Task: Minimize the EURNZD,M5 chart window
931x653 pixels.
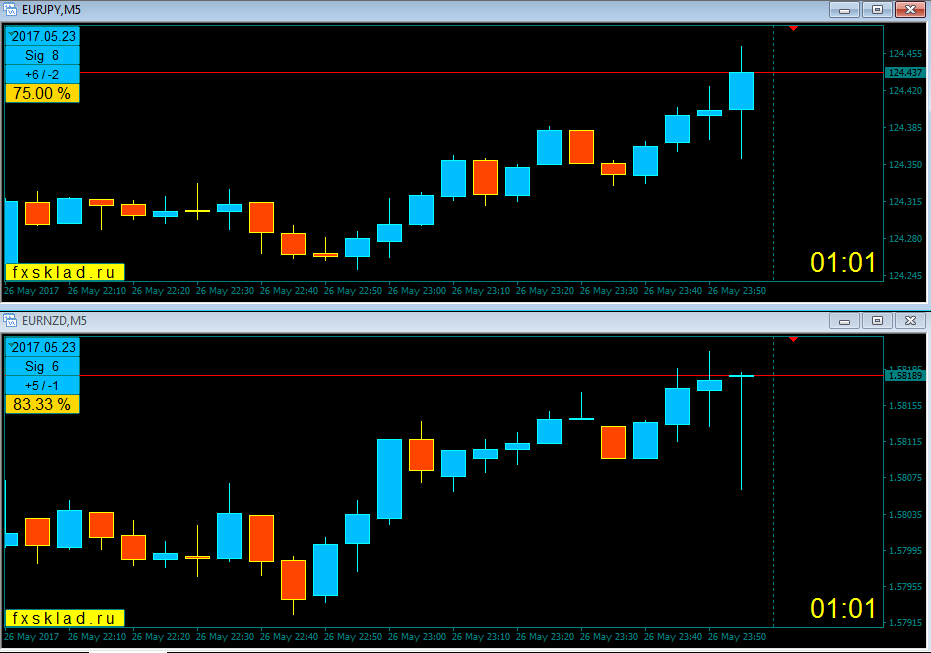Action: pos(844,321)
